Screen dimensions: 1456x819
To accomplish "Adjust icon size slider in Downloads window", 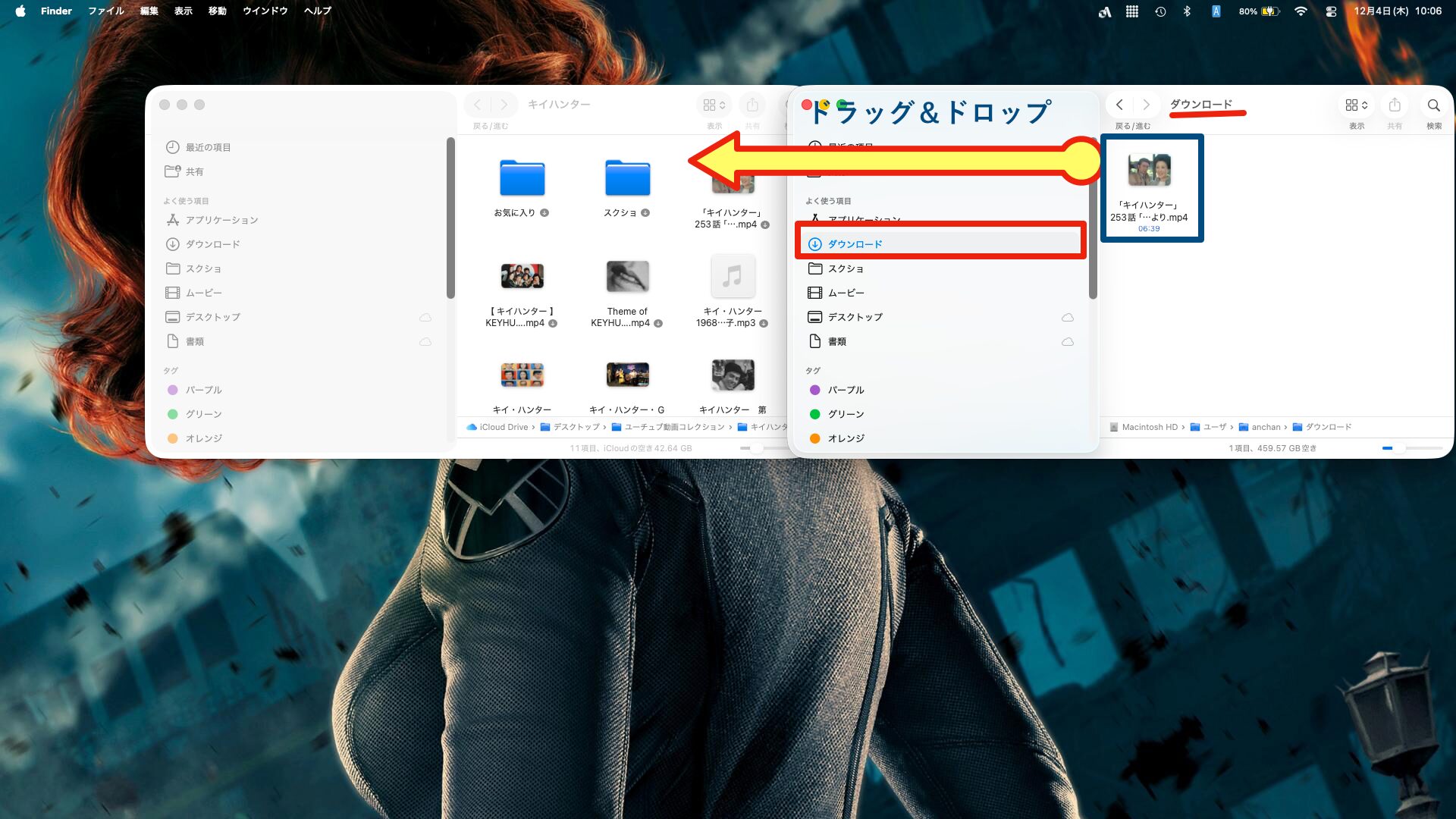I will (x=1399, y=448).
